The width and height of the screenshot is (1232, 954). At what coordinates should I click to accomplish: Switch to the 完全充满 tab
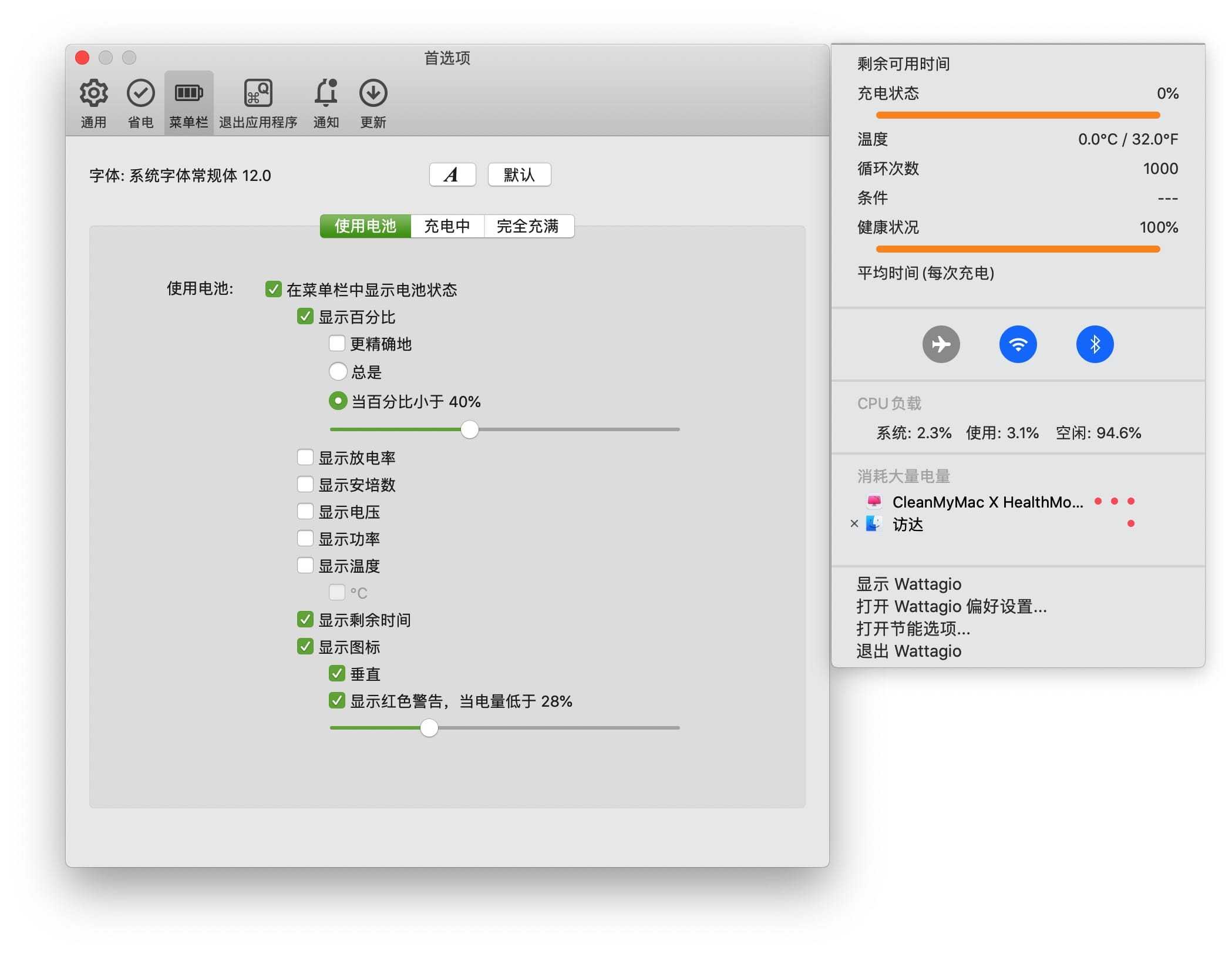[x=528, y=226]
